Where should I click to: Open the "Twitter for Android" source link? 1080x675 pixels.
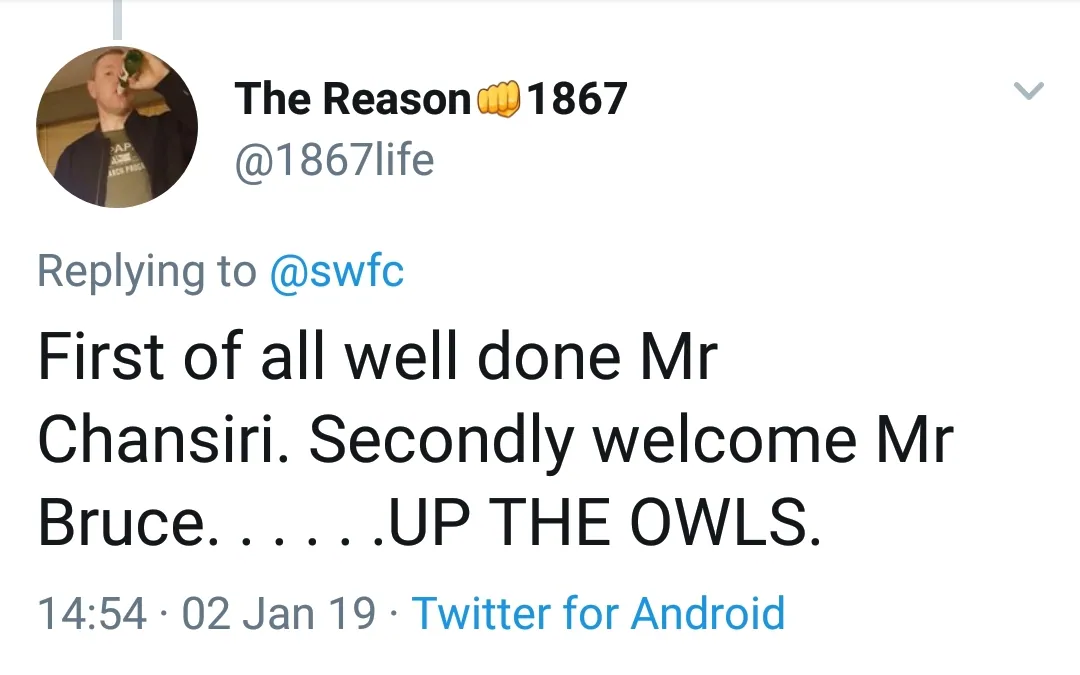[598, 612]
